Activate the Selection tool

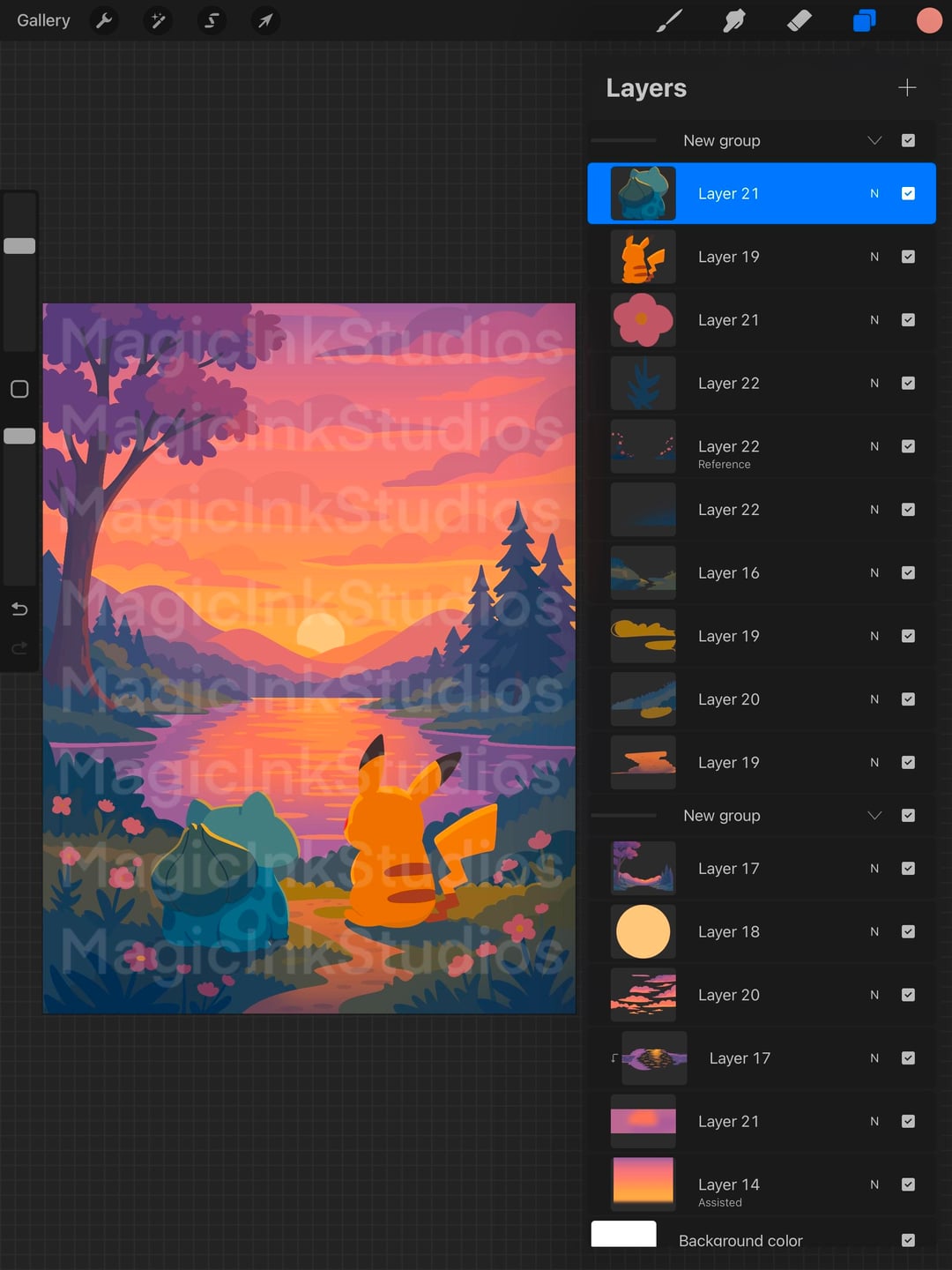click(212, 20)
